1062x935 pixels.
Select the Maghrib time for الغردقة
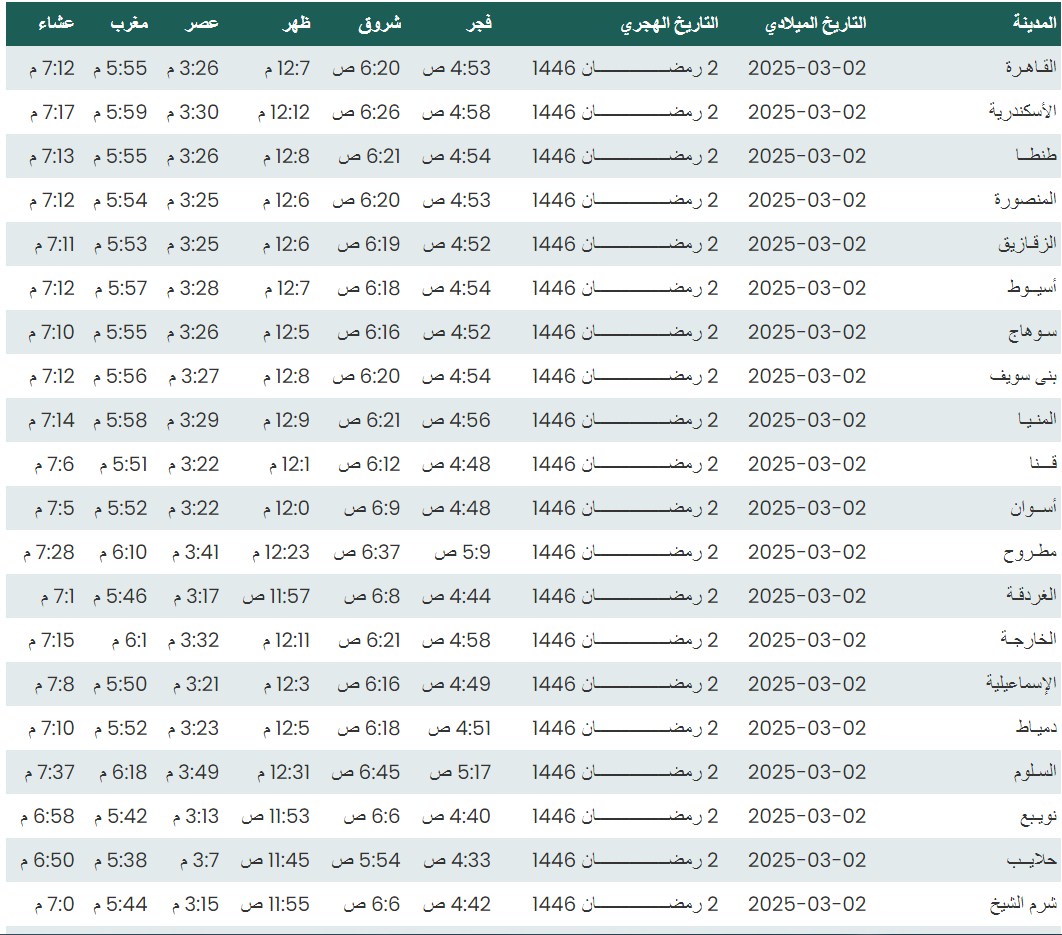(119, 596)
